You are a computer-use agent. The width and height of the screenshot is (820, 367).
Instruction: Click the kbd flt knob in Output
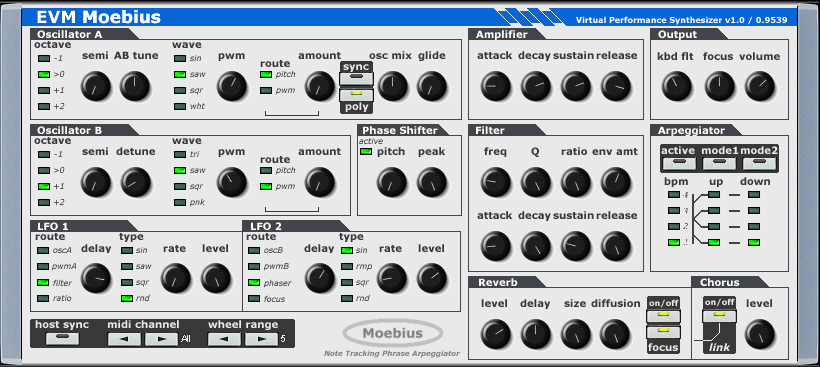click(x=677, y=86)
